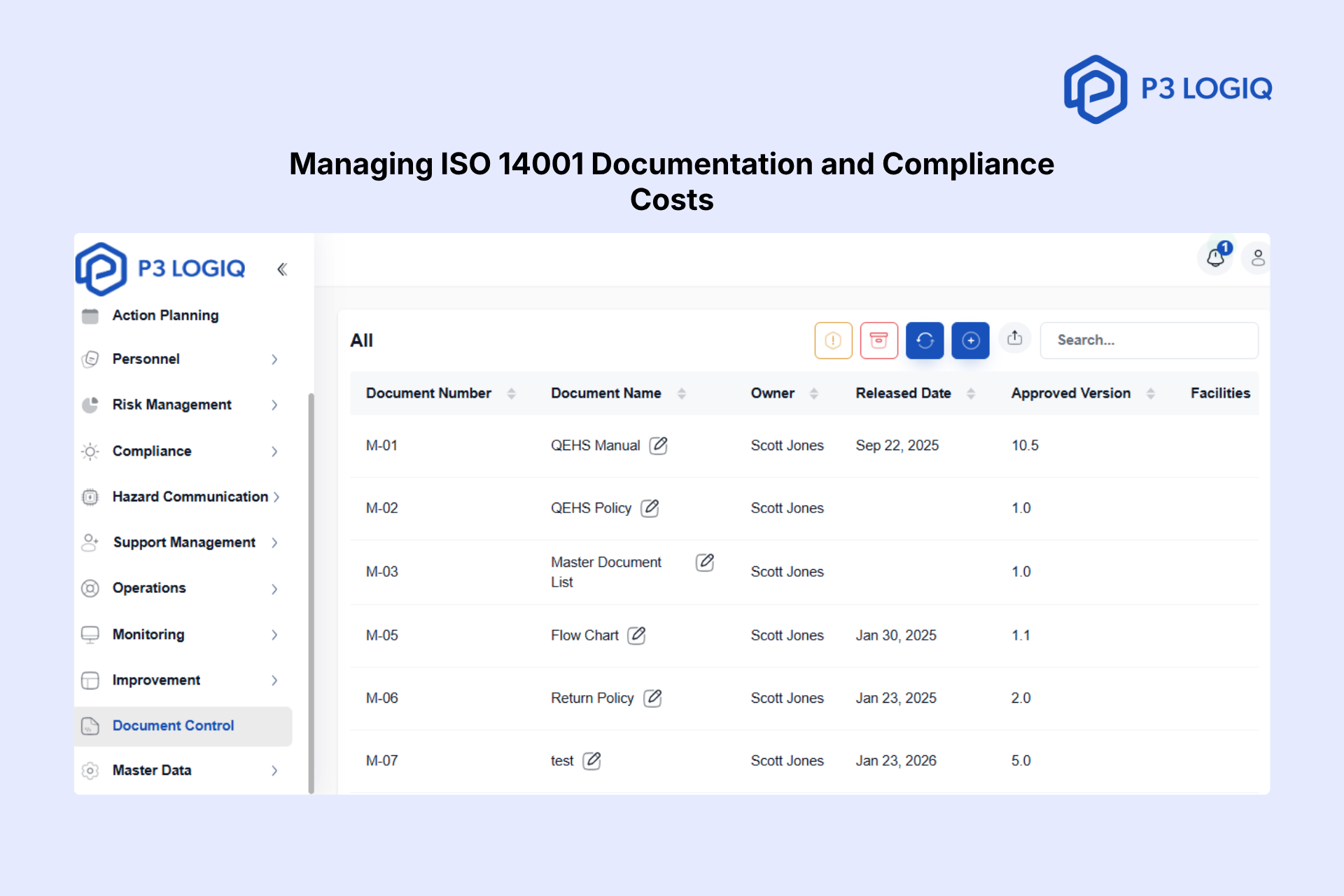Select the Document Control sidebar icon
This screenshot has width=1344, height=896.
[90, 726]
